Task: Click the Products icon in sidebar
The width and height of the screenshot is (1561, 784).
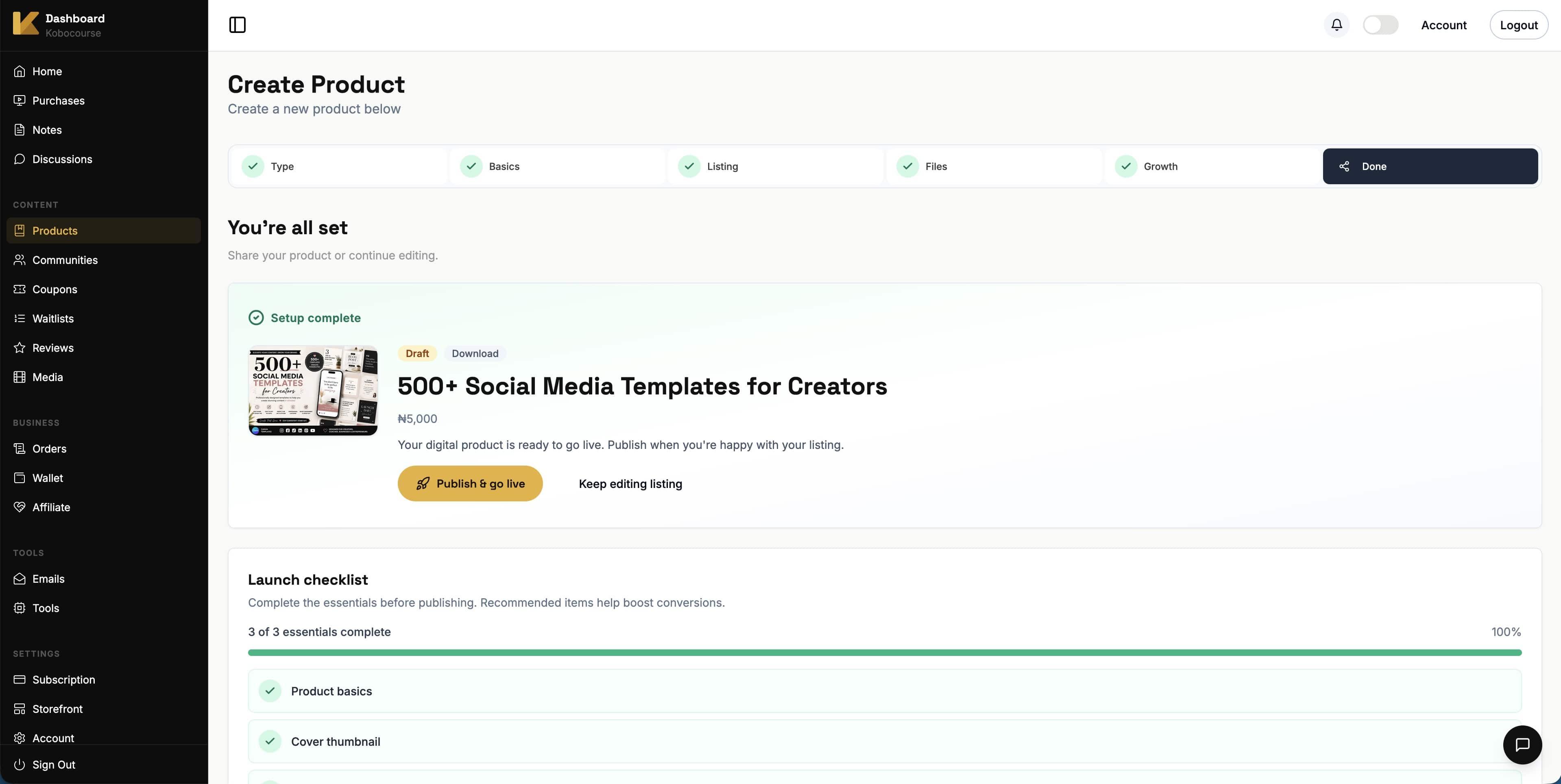Action: point(20,231)
